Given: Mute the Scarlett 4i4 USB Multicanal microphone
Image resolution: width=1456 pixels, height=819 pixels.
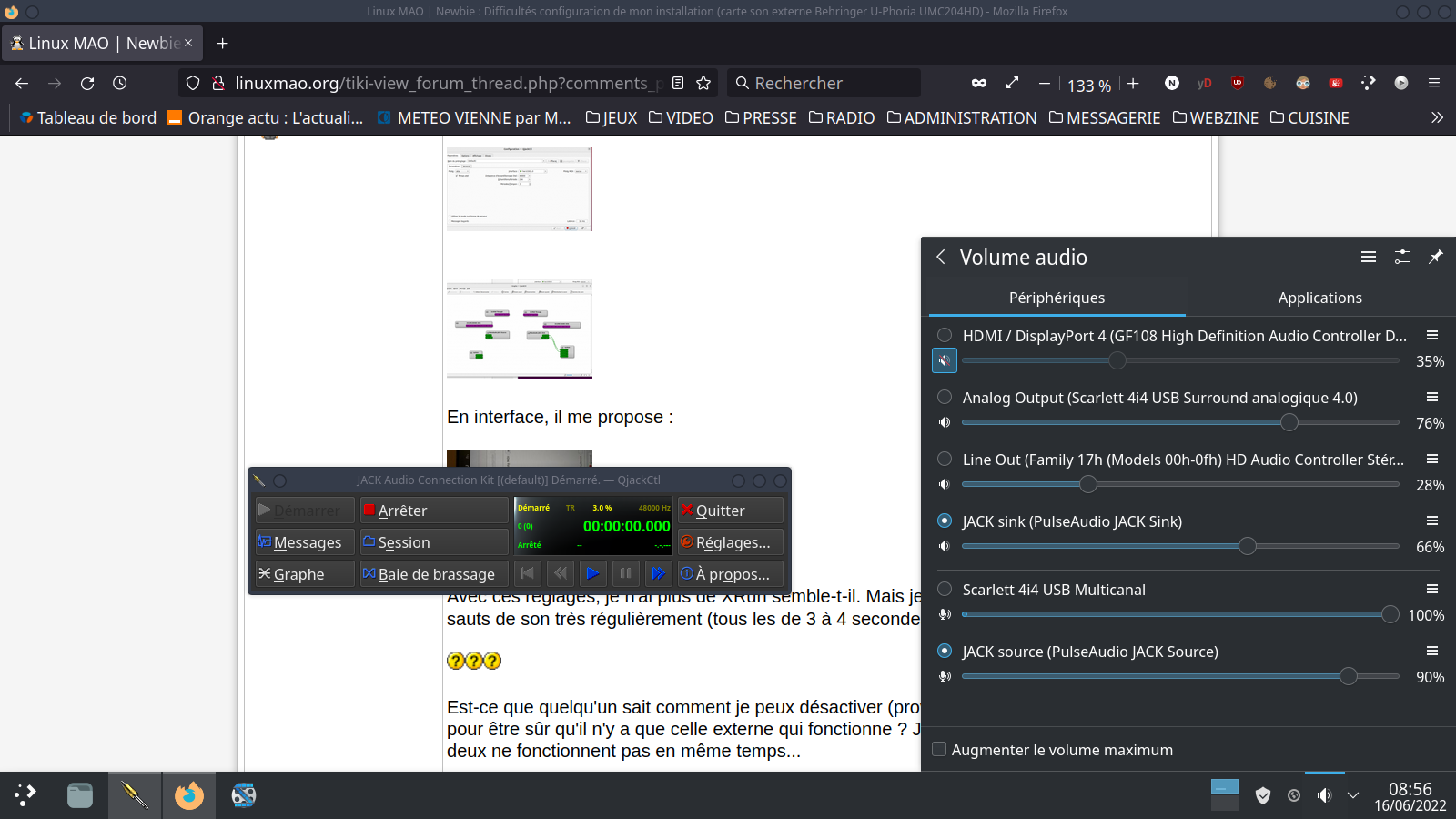Looking at the screenshot, I should click(x=945, y=614).
